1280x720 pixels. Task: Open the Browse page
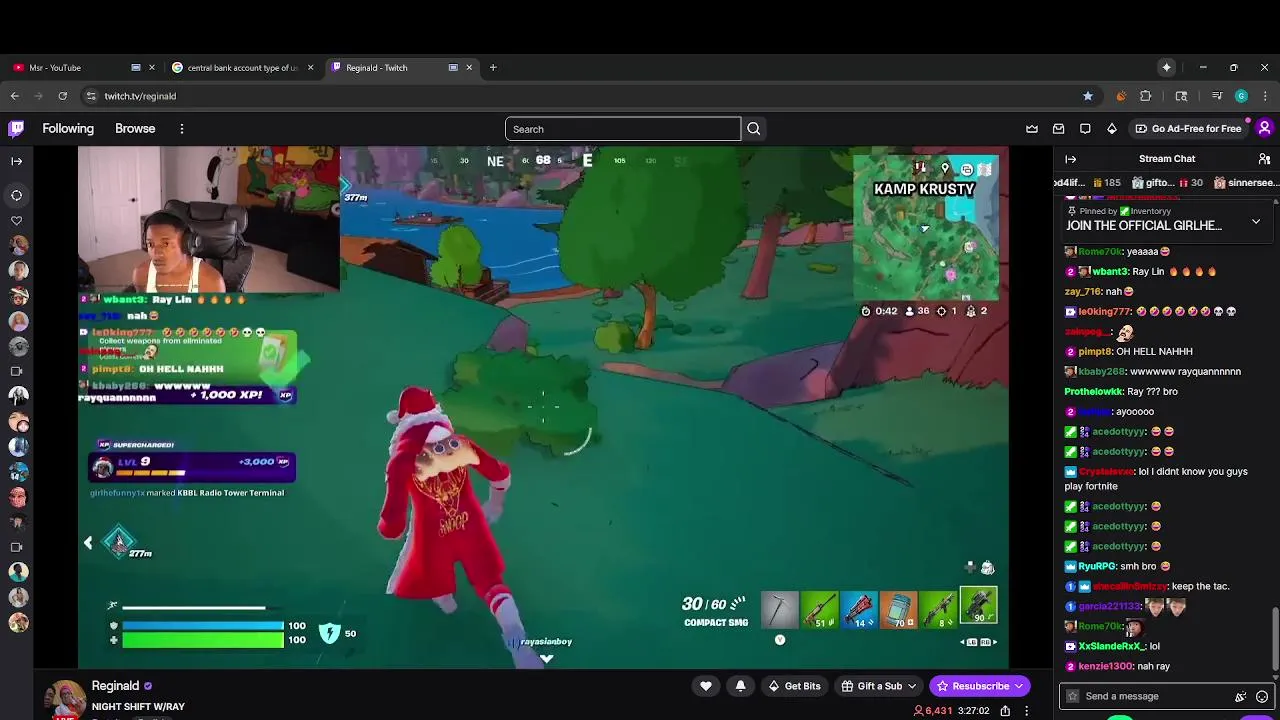(135, 128)
